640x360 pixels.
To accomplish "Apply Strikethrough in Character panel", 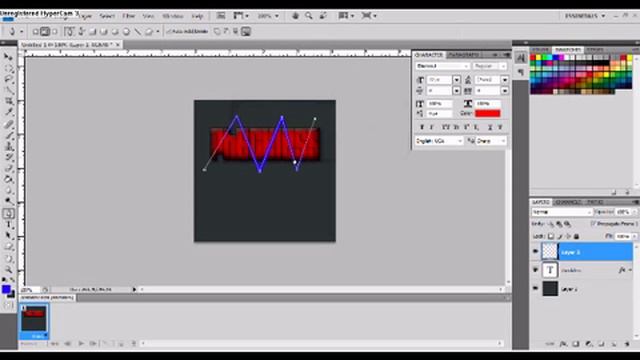I will pos(500,127).
